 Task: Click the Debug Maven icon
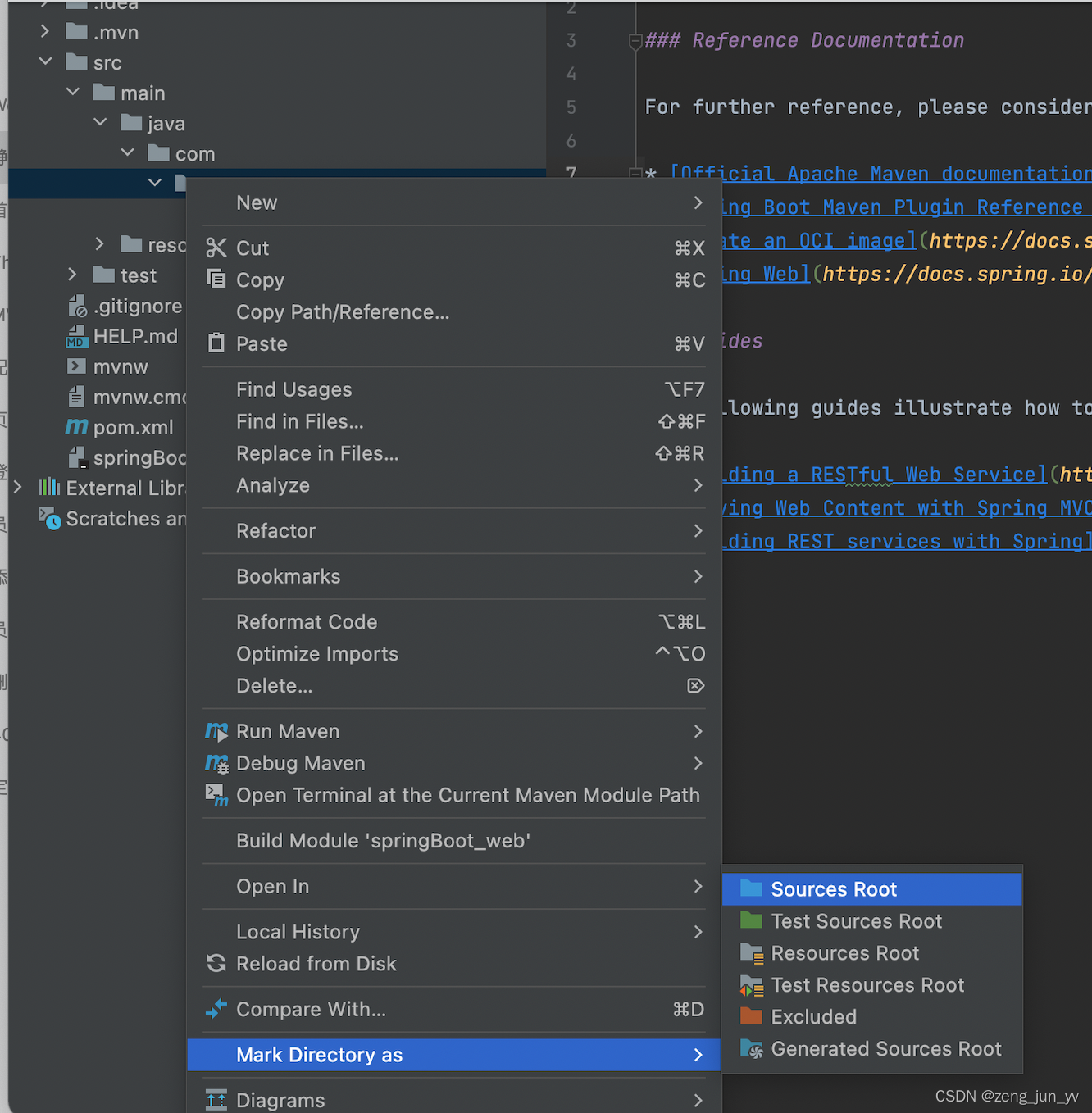[x=216, y=763]
